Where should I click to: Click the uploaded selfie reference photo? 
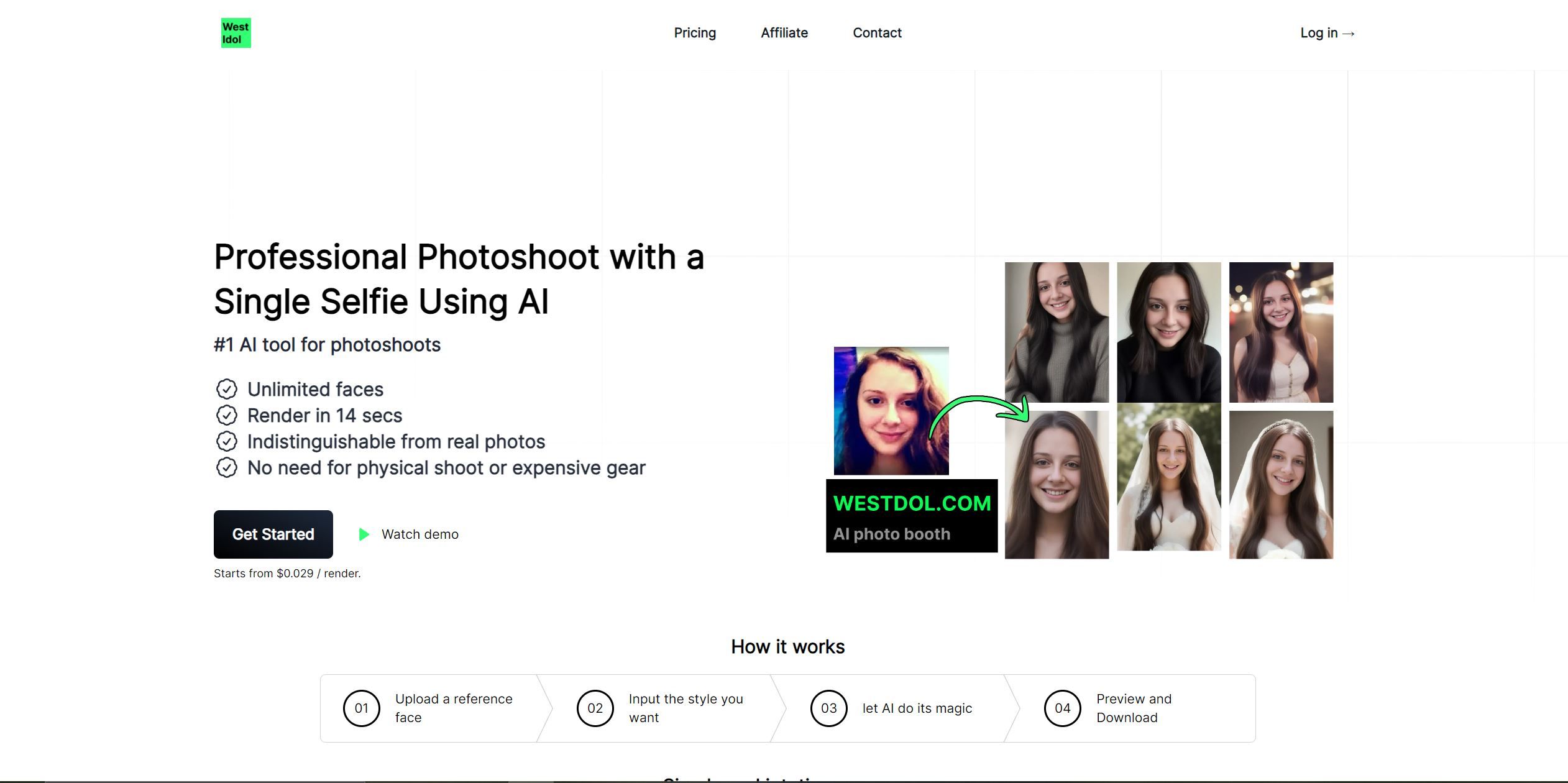(x=891, y=411)
